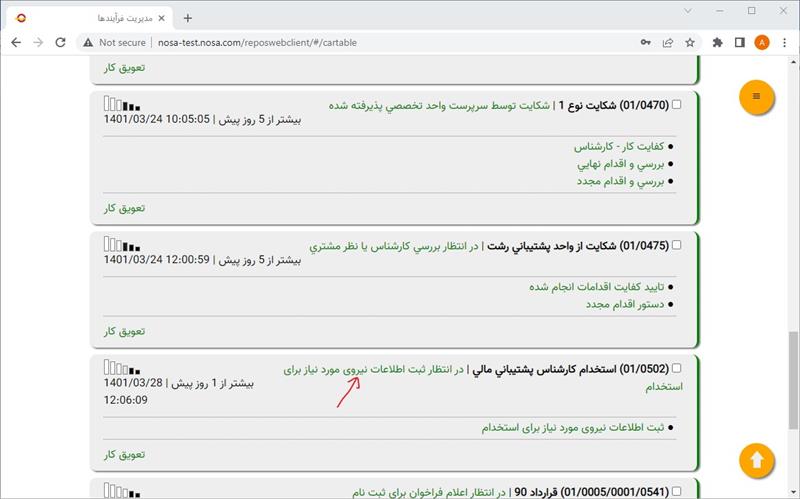Click the orange scroll-to-top arrow button
Image resolution: width=800 pixels, height=499 pixels.
click(756, 461)
